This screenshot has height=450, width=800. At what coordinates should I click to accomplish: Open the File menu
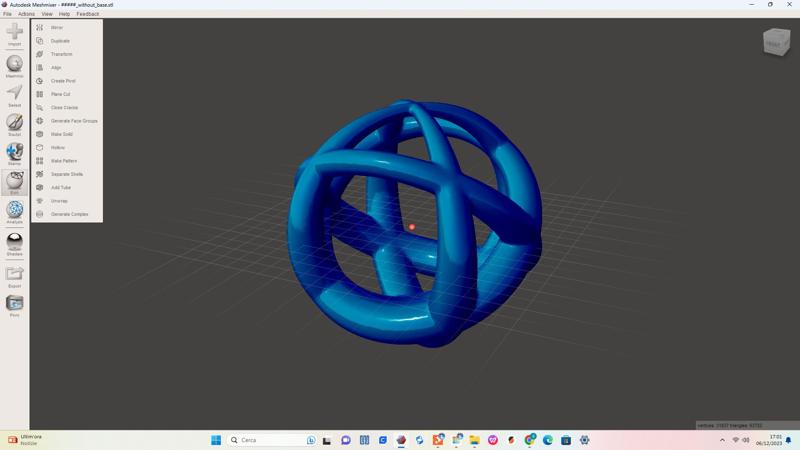[x=7, y=14]
